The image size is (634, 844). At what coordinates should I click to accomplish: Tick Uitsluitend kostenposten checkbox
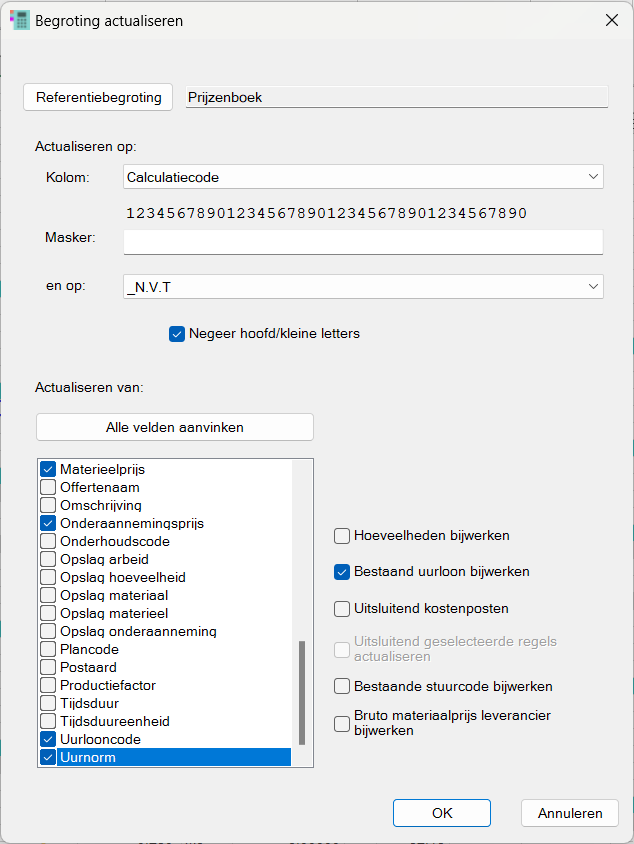(342, 608)
